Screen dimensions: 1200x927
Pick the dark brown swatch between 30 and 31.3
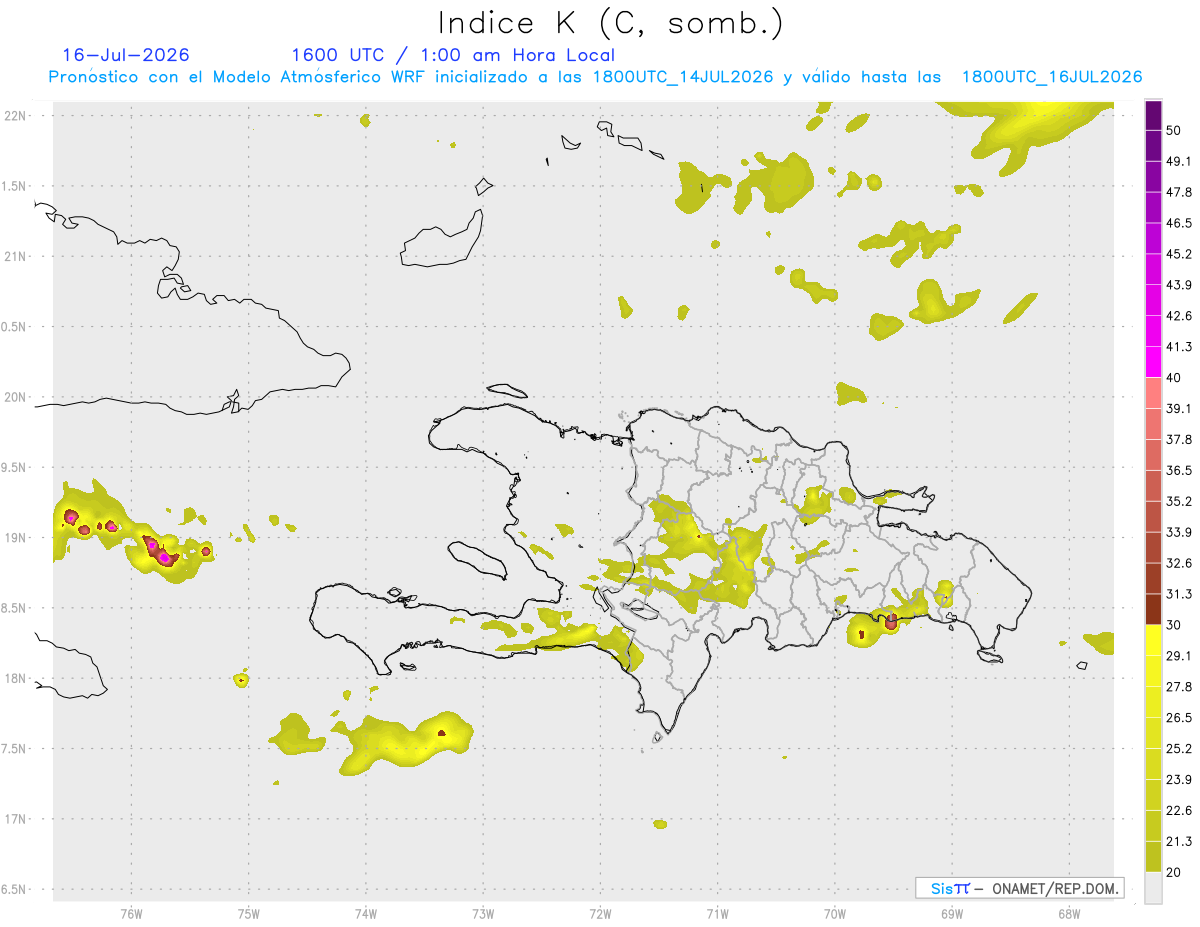(1154, 610)
